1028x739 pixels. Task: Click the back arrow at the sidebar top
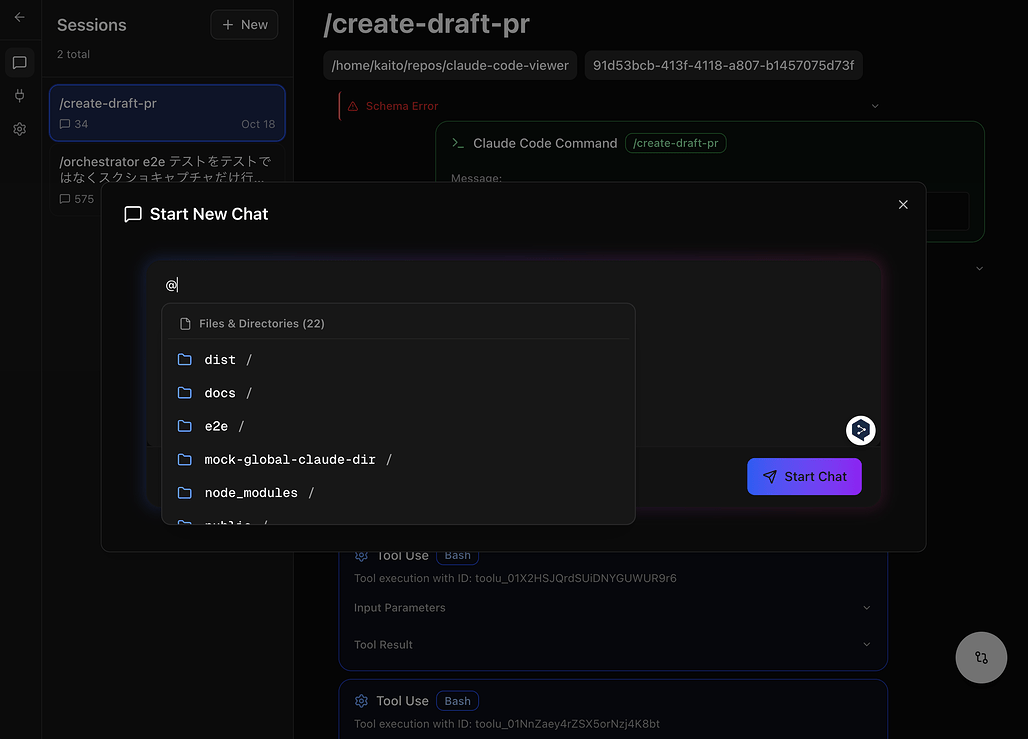click(19, 17)
